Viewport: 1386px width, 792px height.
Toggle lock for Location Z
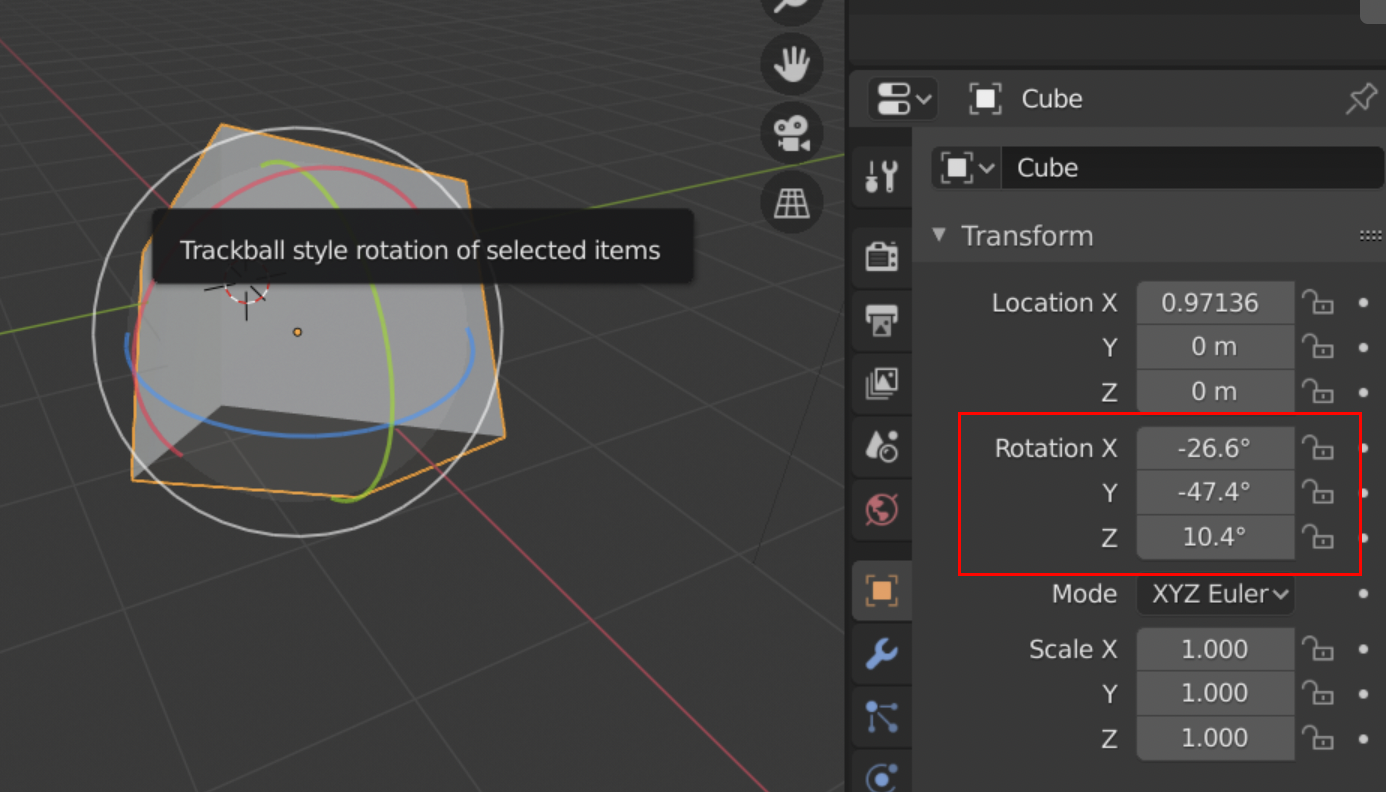pos(1318,390)
